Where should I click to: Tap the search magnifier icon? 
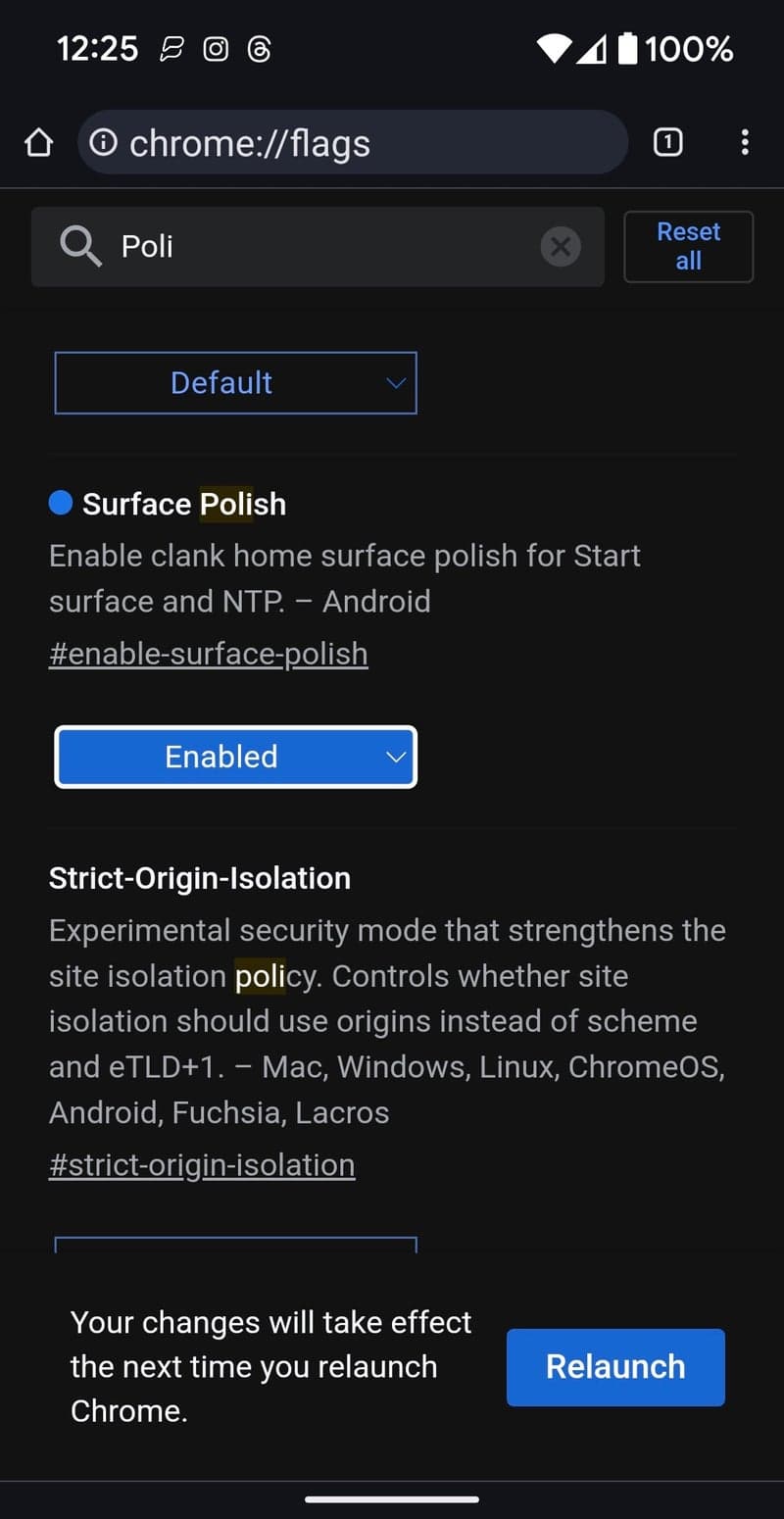click(80, 246)
